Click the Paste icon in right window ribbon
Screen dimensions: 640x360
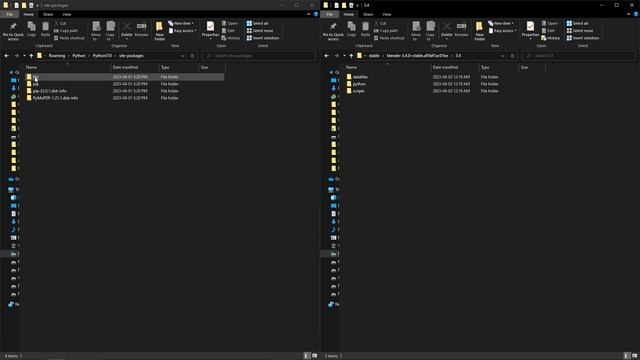pyautogui.click(x=365, y=30)
